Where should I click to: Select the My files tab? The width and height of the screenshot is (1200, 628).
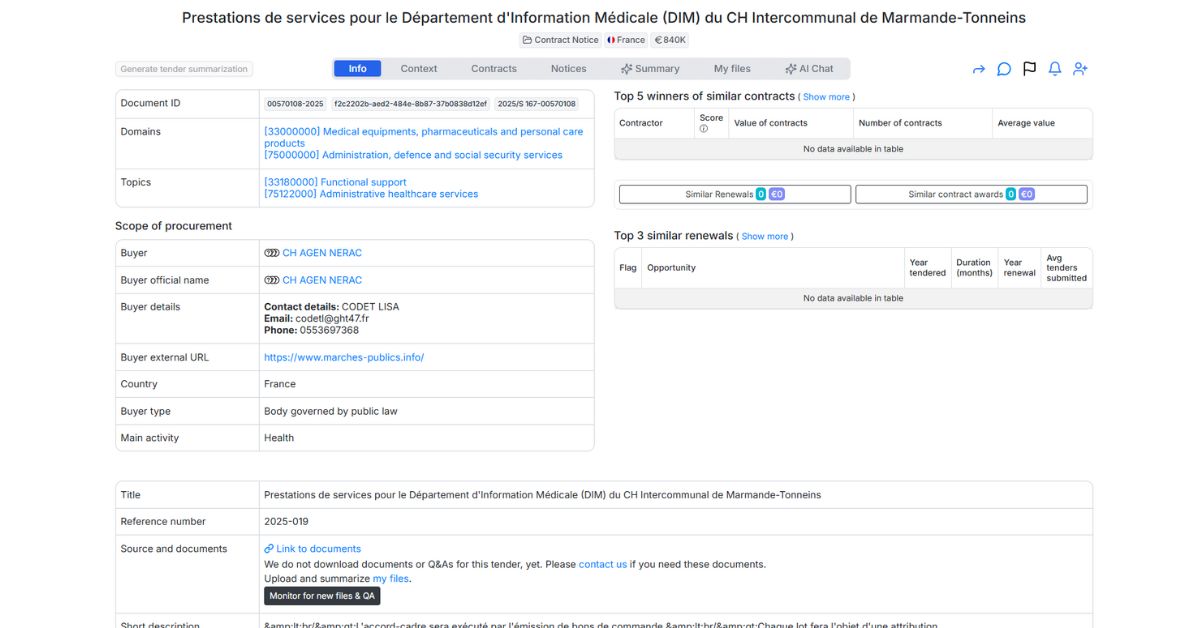point(732,69)
